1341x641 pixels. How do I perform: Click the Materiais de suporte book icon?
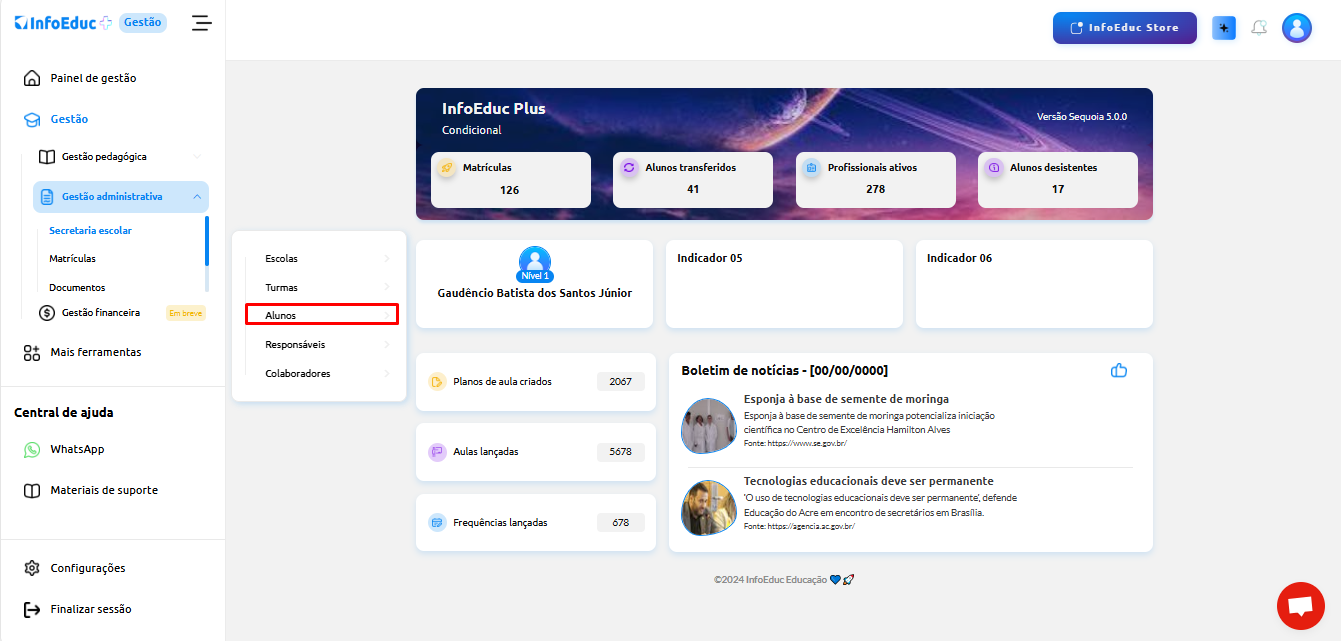pyautogui.click(x=32, y=491)
